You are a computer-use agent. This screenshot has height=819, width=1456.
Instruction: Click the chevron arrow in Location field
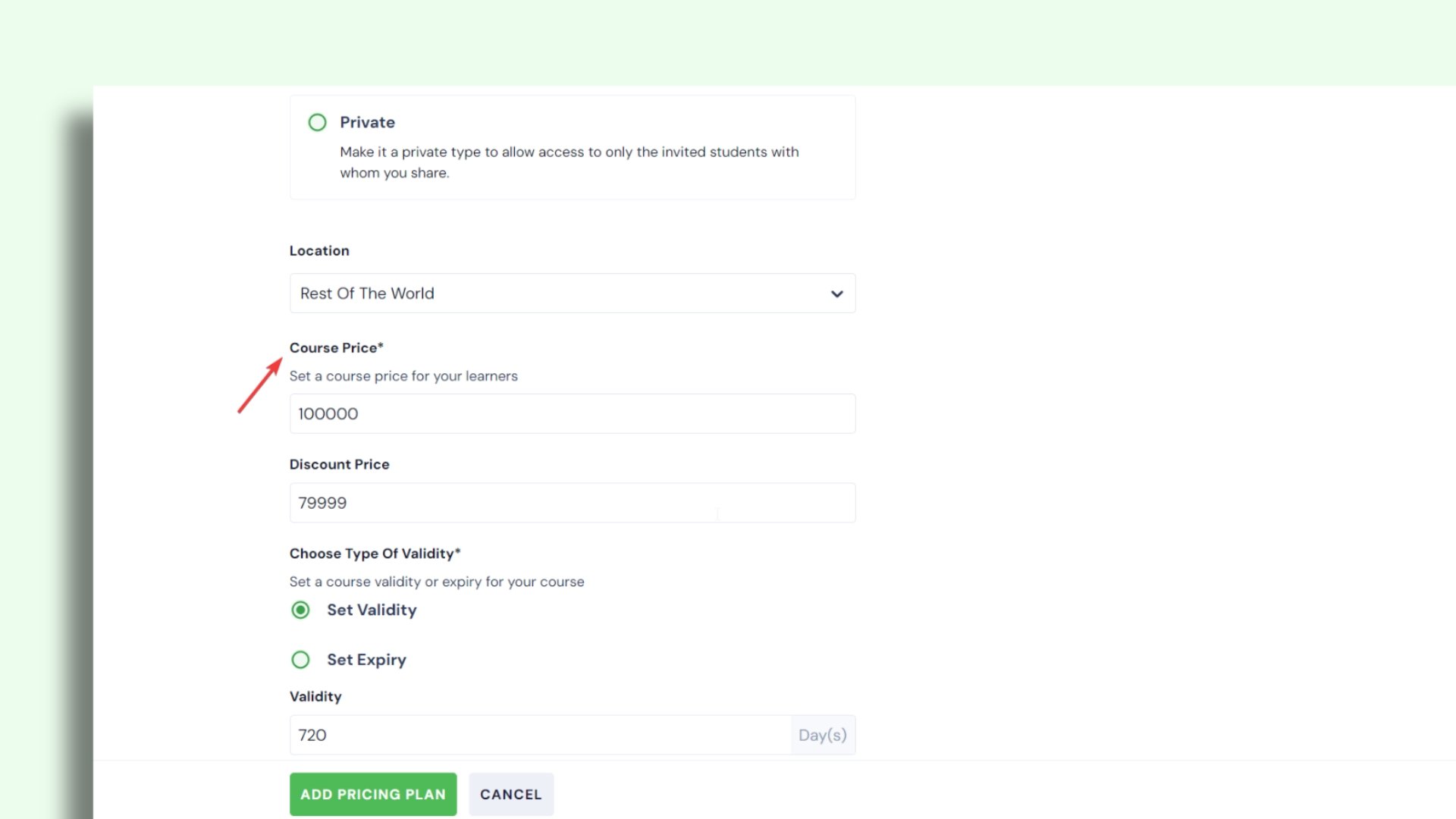pos(836,294)
